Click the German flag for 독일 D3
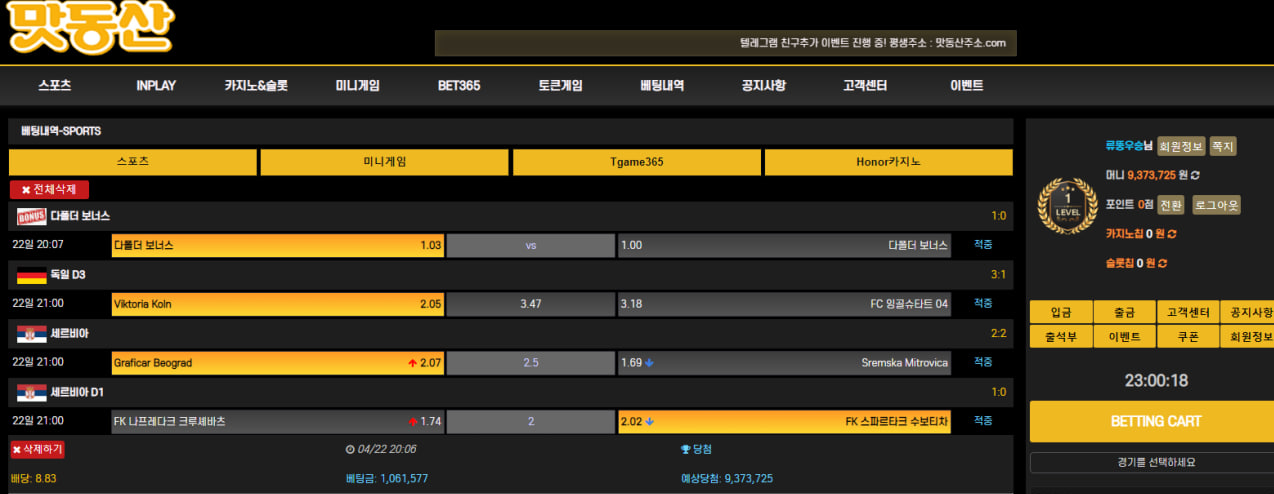1274x494 pixels. 32,275
